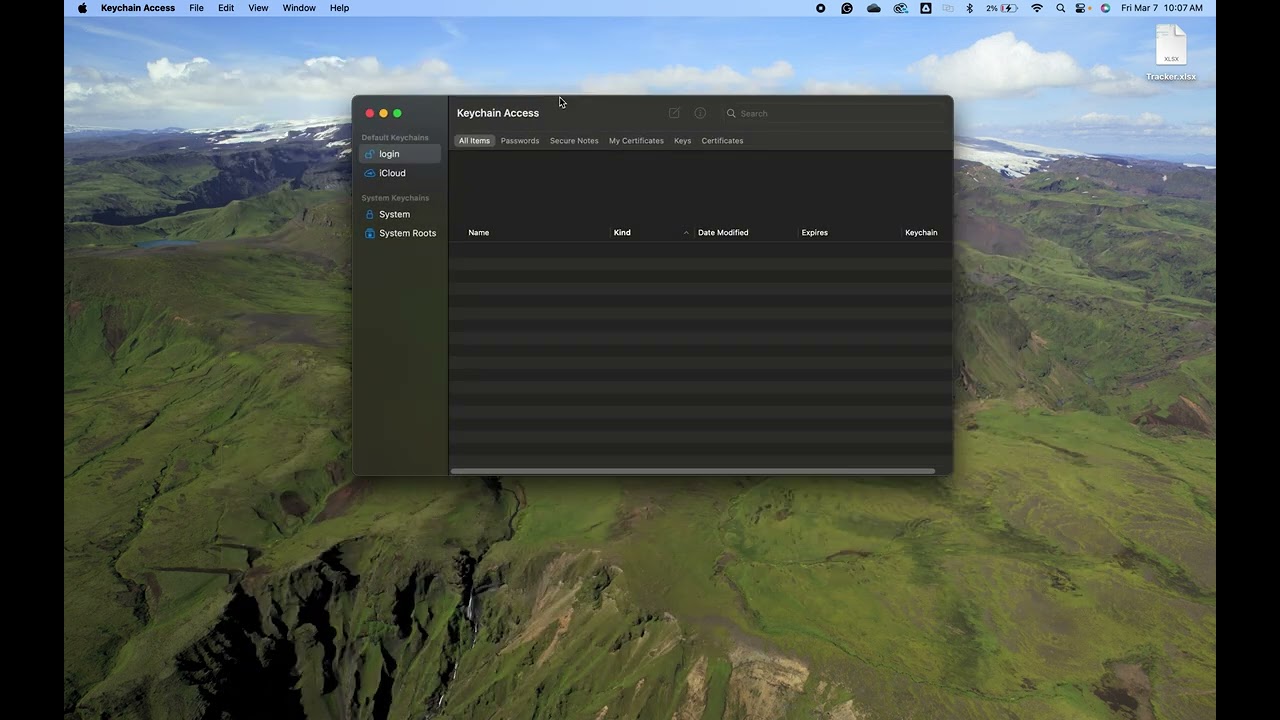Image resolution: width=1280 pixels, height=720 pixels.
Task: Sort items by the Name column
Action: [x=479, y=233]
